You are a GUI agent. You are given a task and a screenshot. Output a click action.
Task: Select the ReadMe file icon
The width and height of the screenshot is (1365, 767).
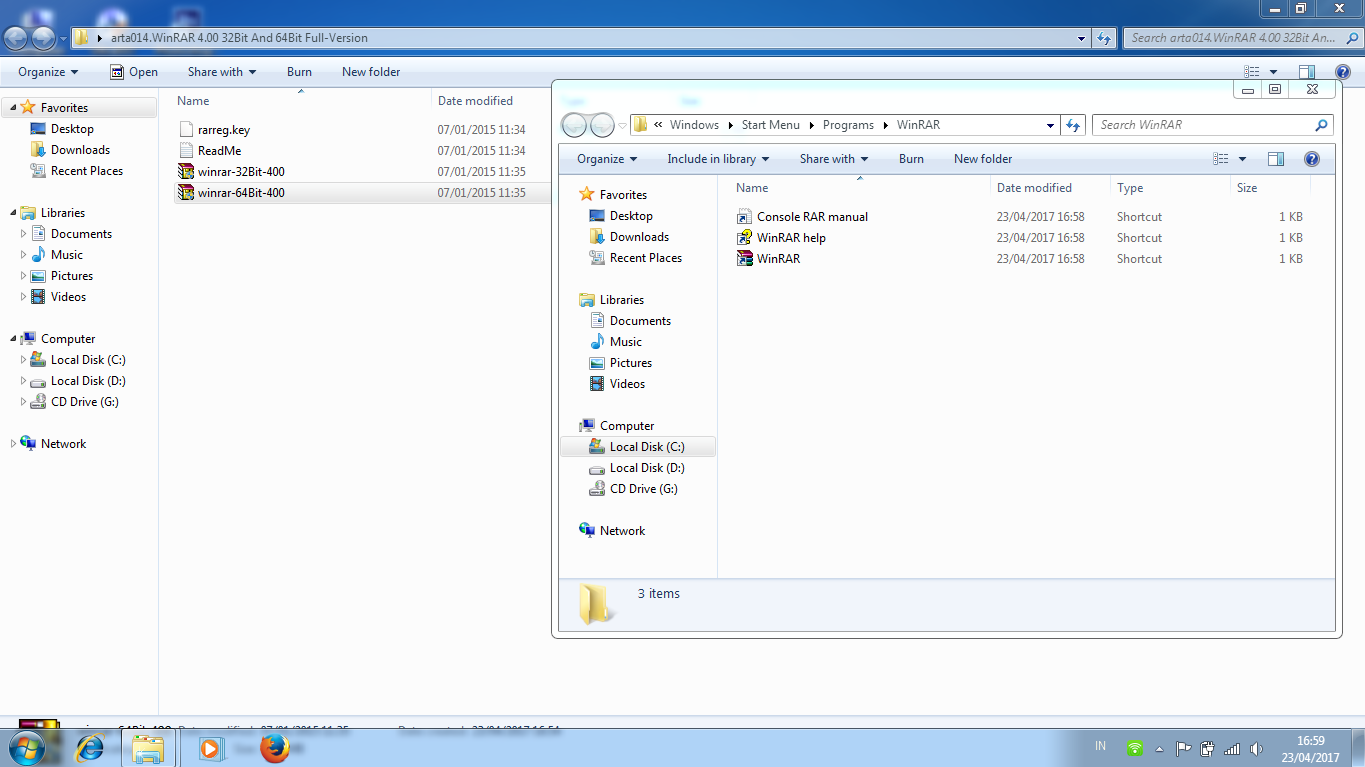point(185,151)
